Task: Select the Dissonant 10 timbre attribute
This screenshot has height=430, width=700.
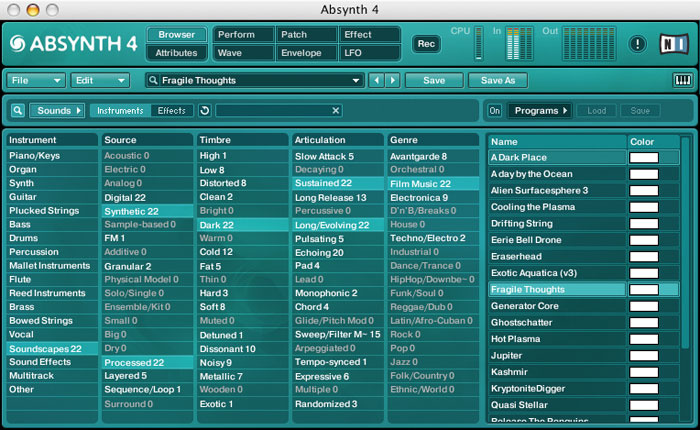Action: [242, 349]
